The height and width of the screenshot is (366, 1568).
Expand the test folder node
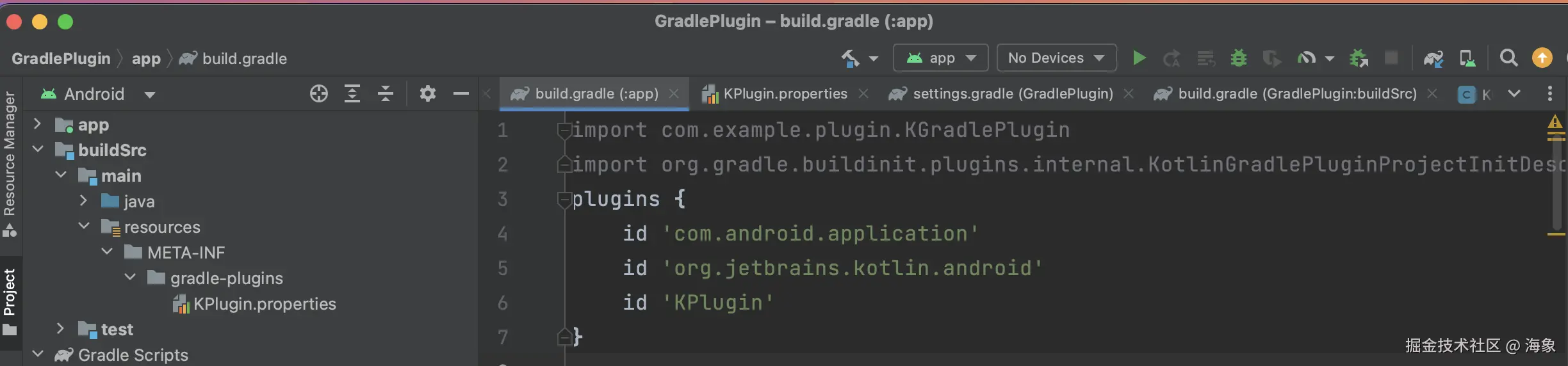pyautogui.click(x=60, y=329)
